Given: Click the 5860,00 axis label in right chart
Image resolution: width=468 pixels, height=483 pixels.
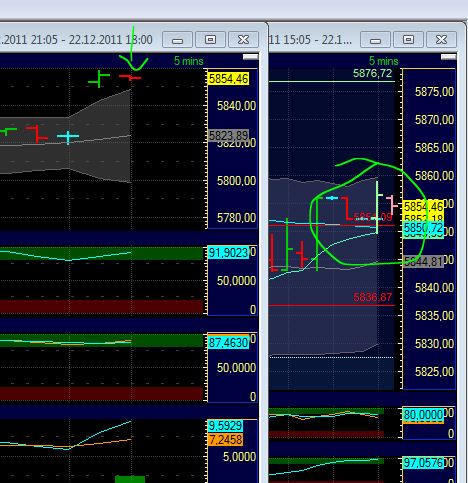Looking at the screenshot, I should [x=434, y=176].
